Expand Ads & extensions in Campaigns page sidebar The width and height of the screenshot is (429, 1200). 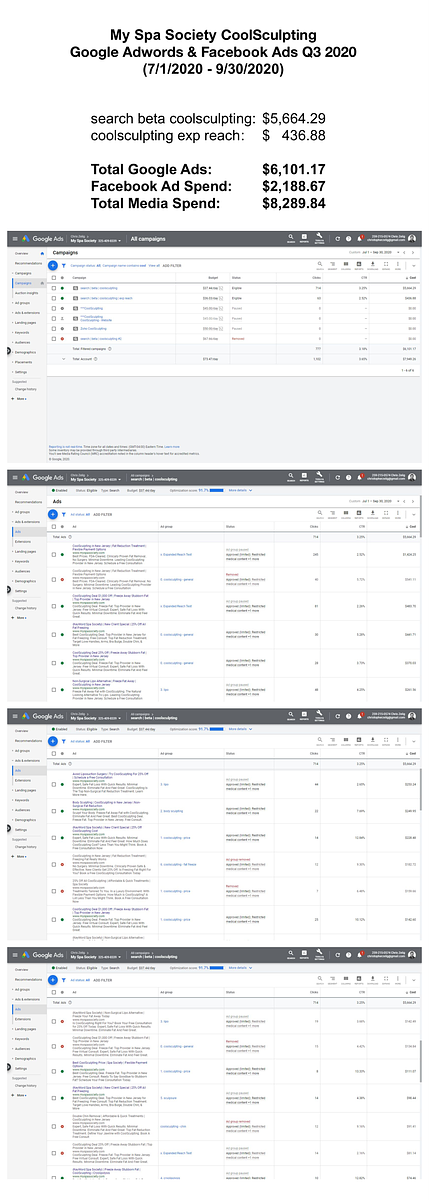(27, 312)
